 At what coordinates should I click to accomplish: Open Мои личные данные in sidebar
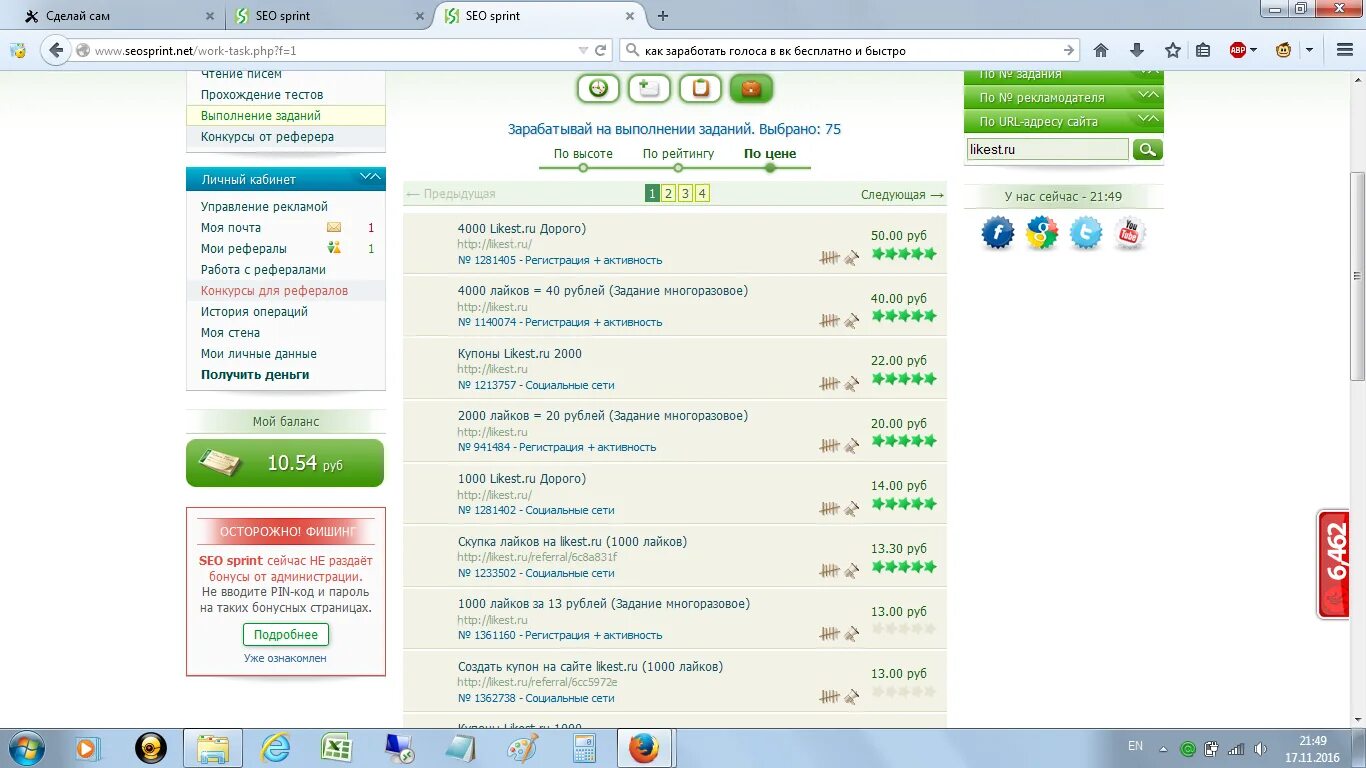tap(259, 354)
